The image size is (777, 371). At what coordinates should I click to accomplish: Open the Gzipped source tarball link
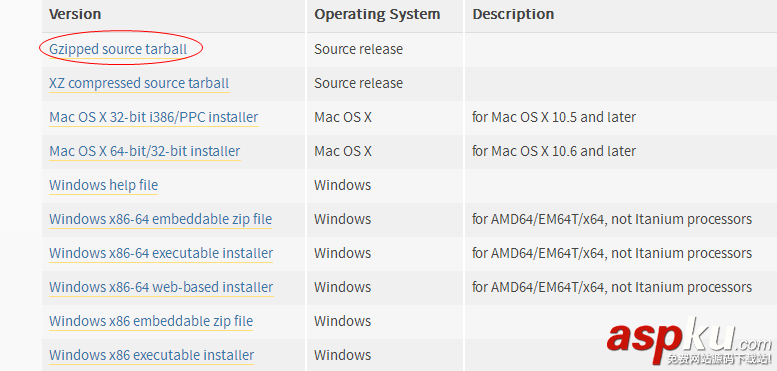tap(118, 50)
